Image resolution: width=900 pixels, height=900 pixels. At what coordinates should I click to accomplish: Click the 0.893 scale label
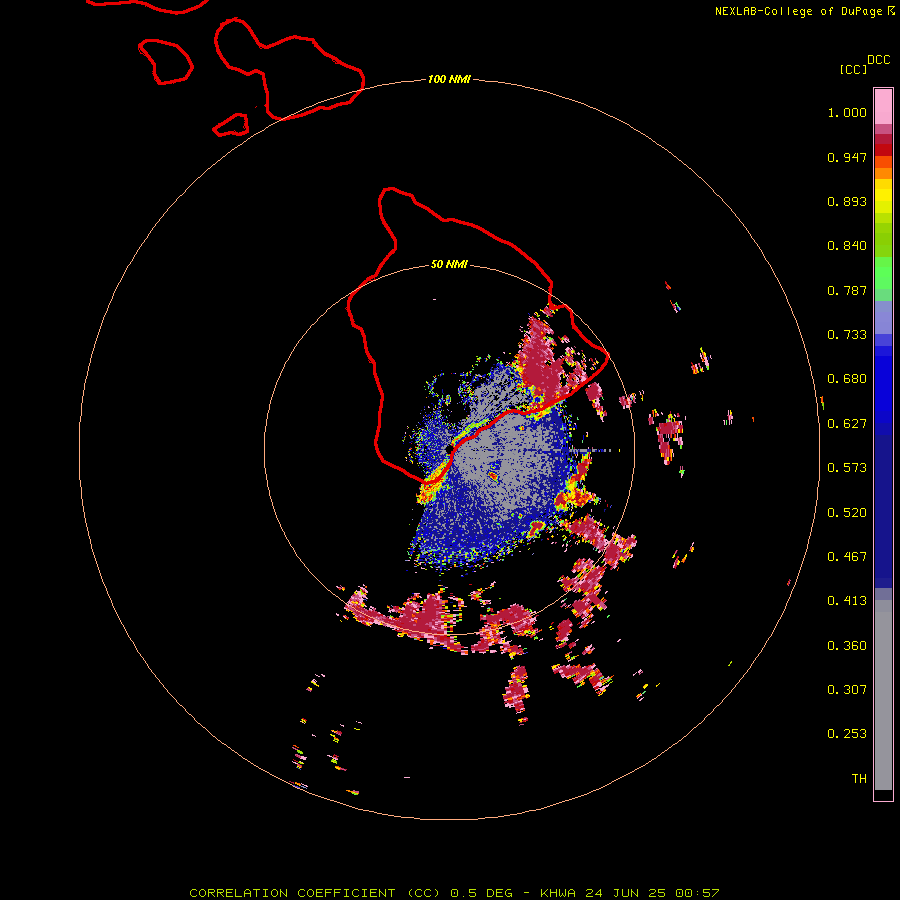click(847, 201)
